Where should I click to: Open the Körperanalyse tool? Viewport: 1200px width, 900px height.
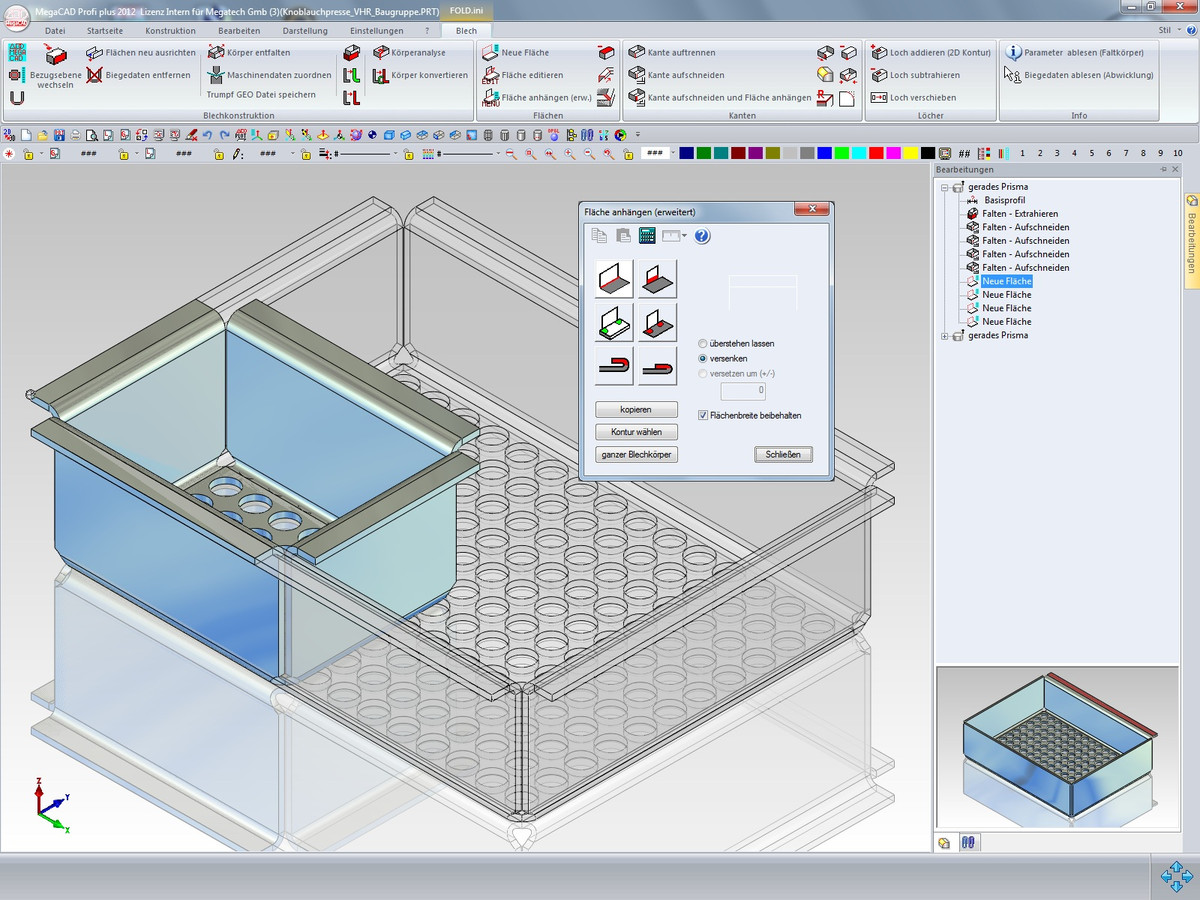click(x=410, y=52)
